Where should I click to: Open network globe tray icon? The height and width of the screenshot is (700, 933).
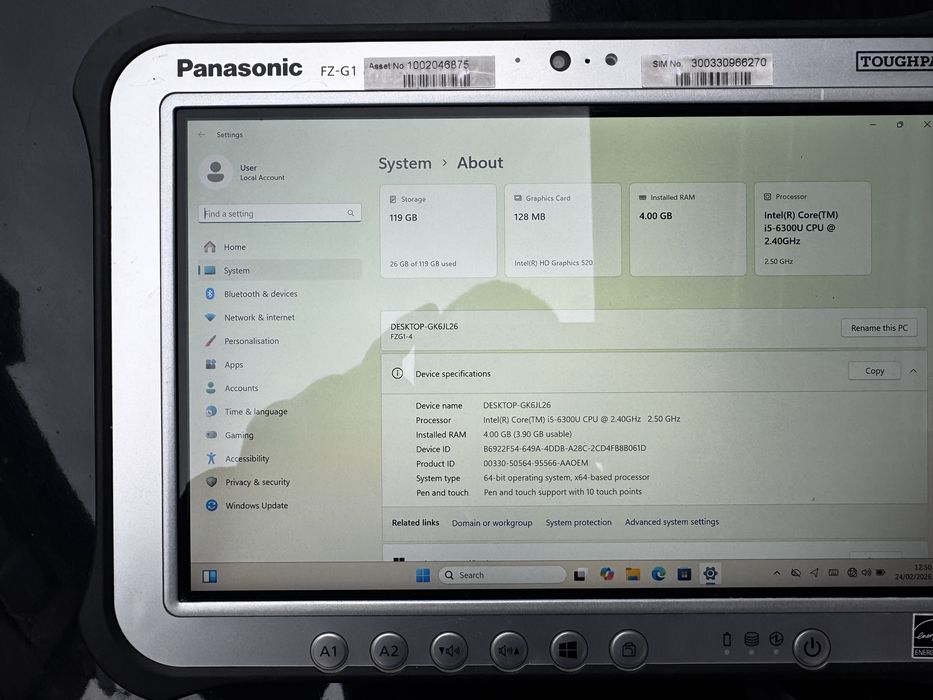click(852, 573)
